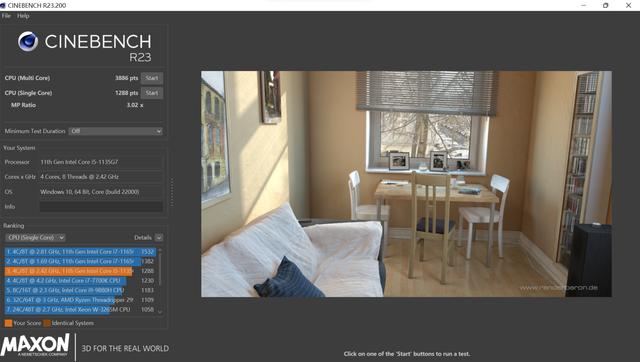640x362 pixels.
Task: Open the Help menu
Action: tap(23, 16)
